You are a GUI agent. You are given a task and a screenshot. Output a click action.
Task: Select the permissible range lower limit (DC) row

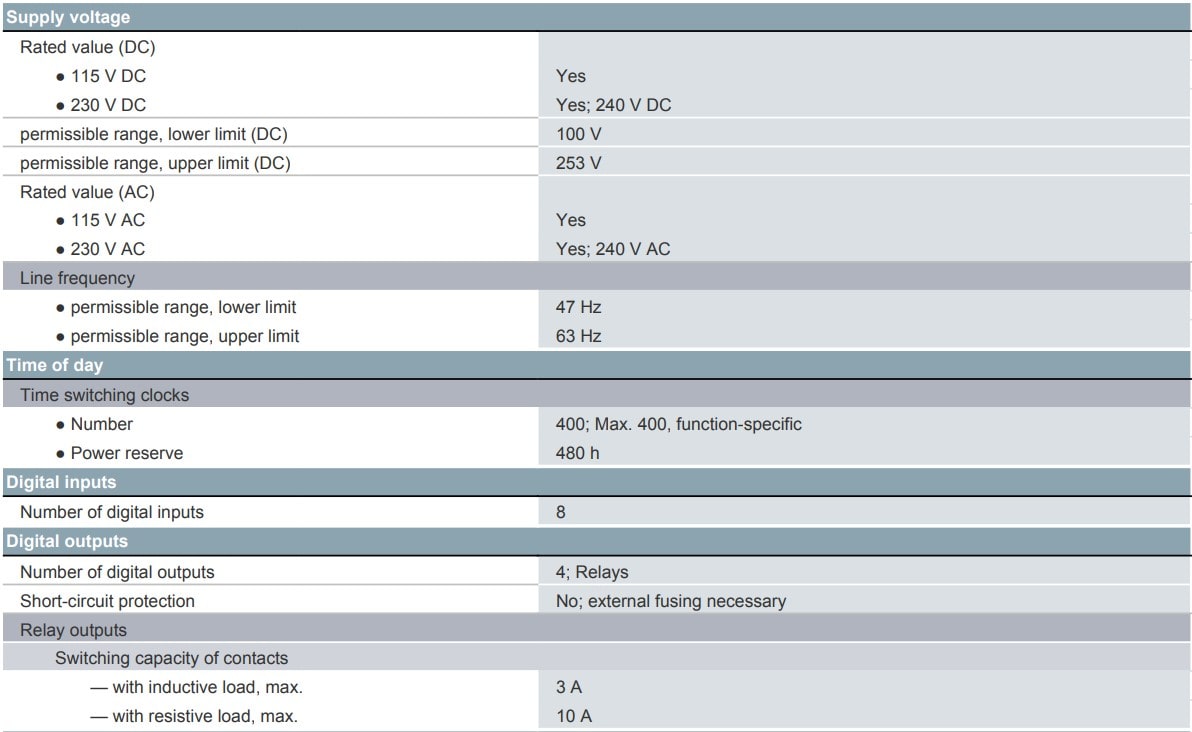[596, 134]
